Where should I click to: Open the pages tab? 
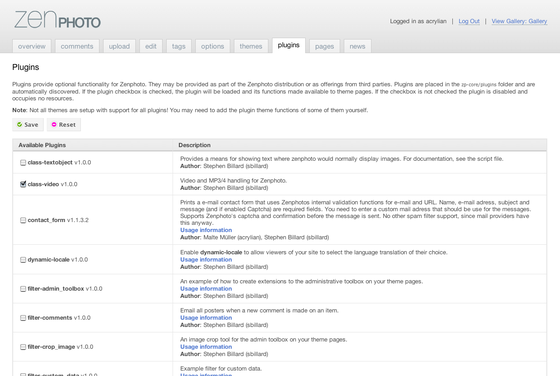(x=324, y=46)
